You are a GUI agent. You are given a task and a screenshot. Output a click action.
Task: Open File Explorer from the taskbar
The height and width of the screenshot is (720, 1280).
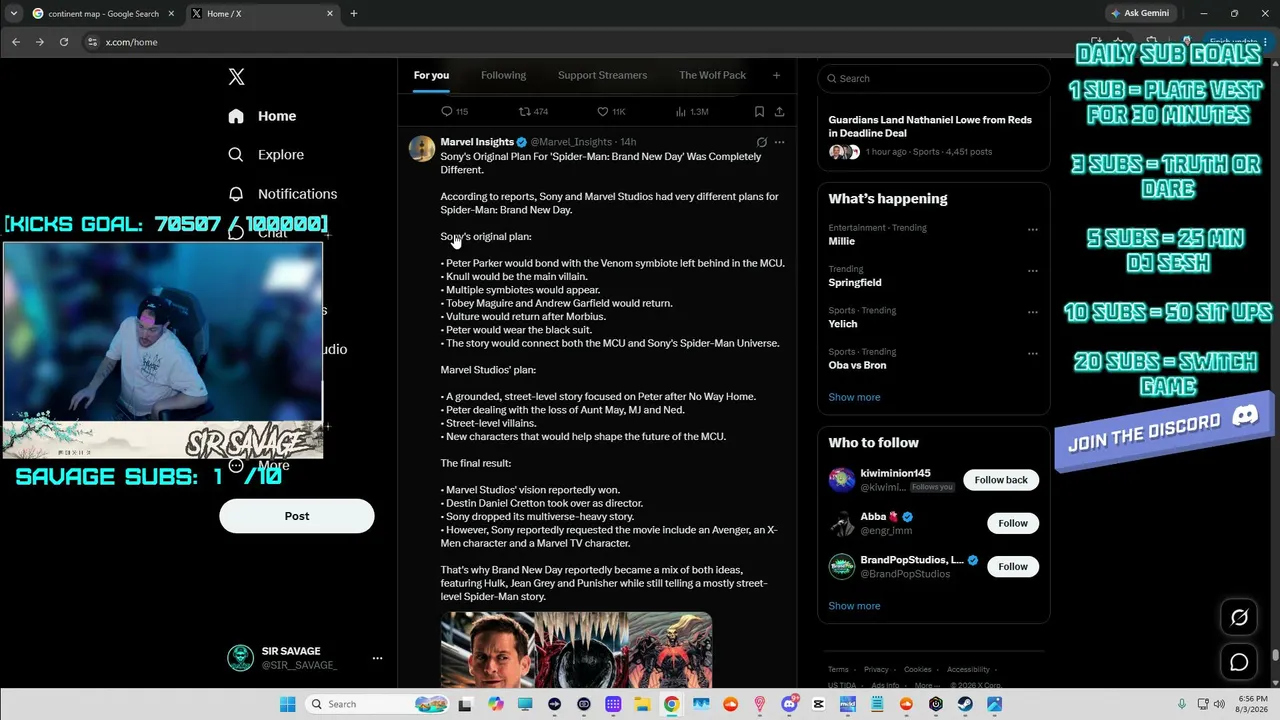coord(642,704)
